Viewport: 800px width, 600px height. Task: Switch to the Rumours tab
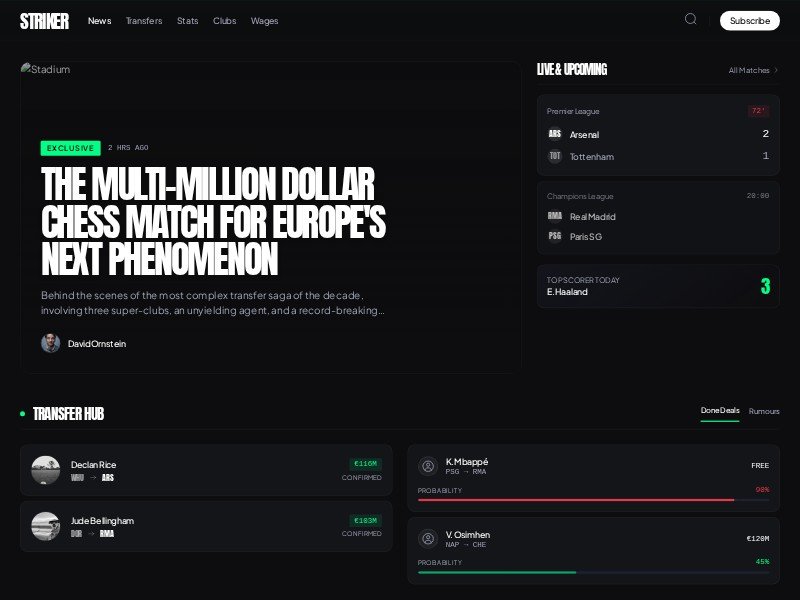764,411
